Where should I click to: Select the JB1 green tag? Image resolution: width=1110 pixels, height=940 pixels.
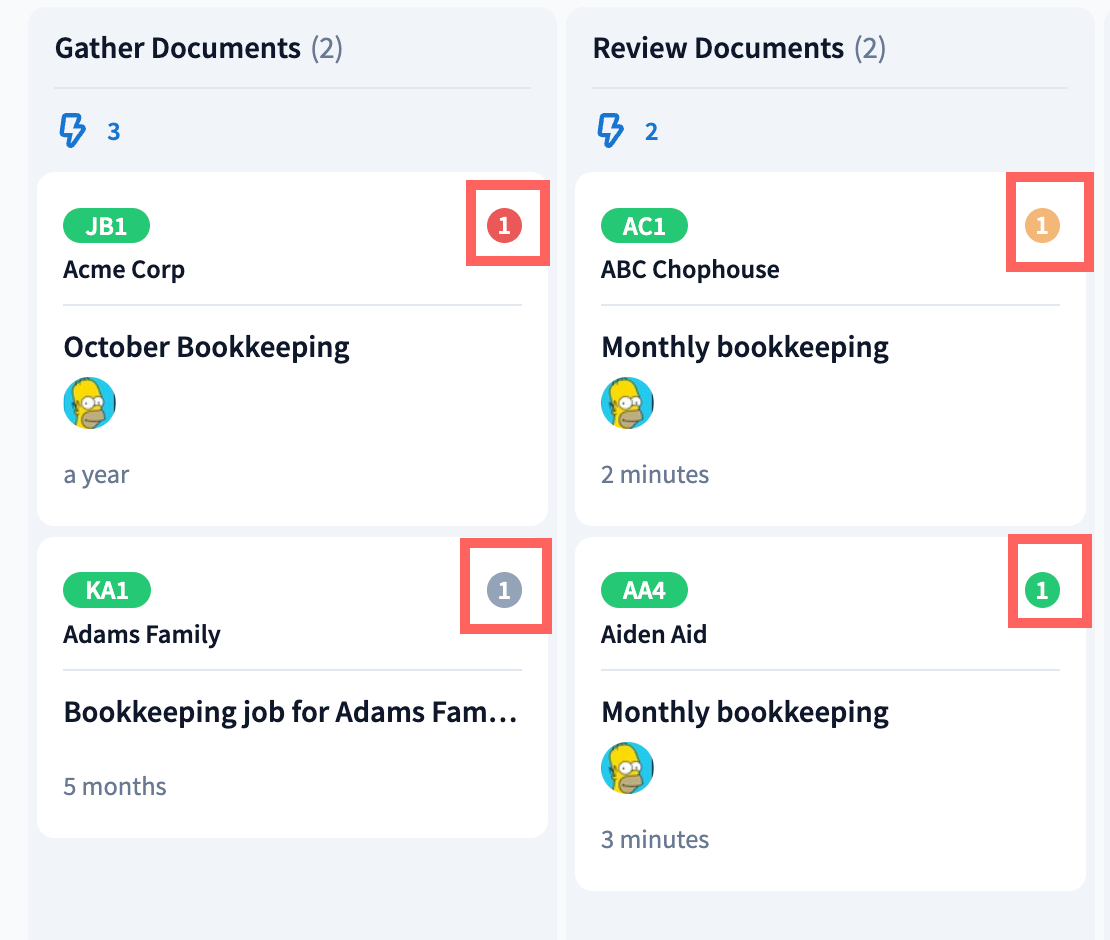point(106,226)
